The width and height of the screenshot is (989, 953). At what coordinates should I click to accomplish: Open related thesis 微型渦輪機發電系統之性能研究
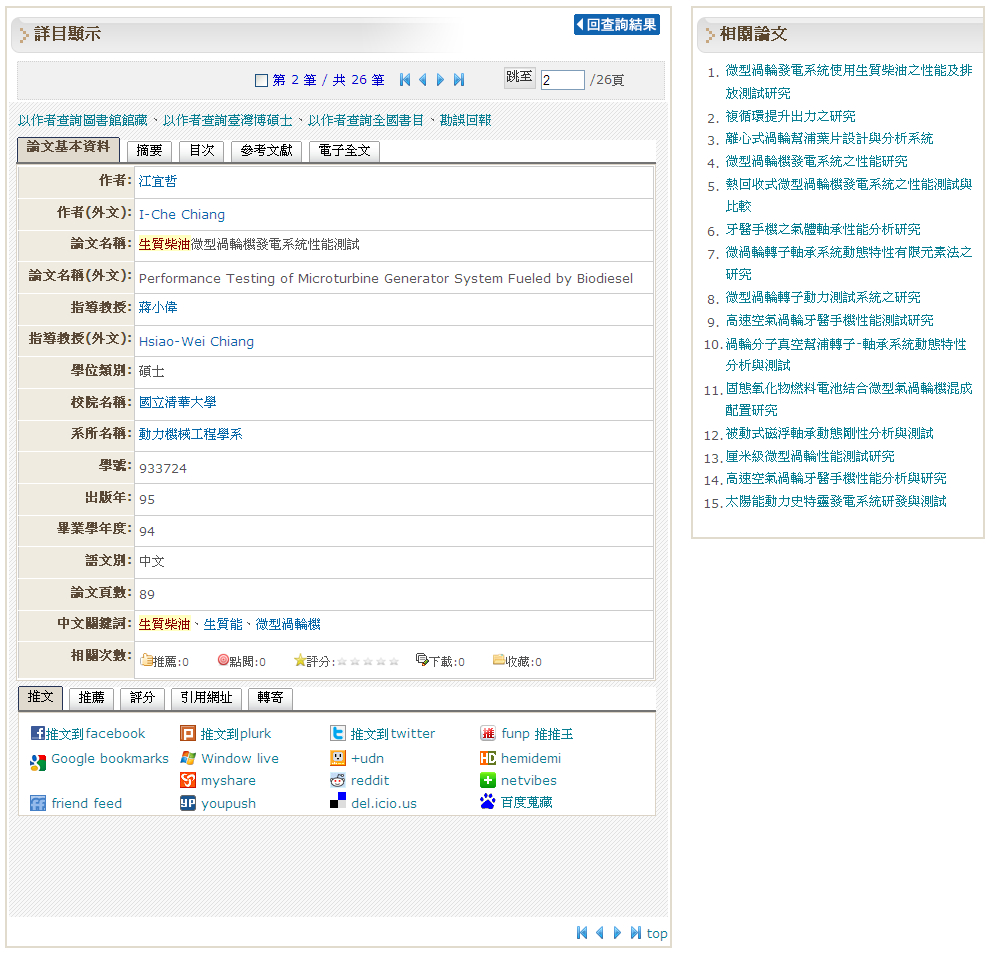pyautogui.click(x=816, y=161)
